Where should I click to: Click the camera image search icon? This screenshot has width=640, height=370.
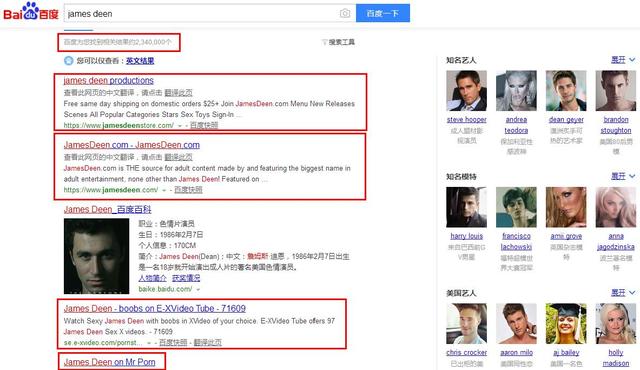click(x=345, y=13)
